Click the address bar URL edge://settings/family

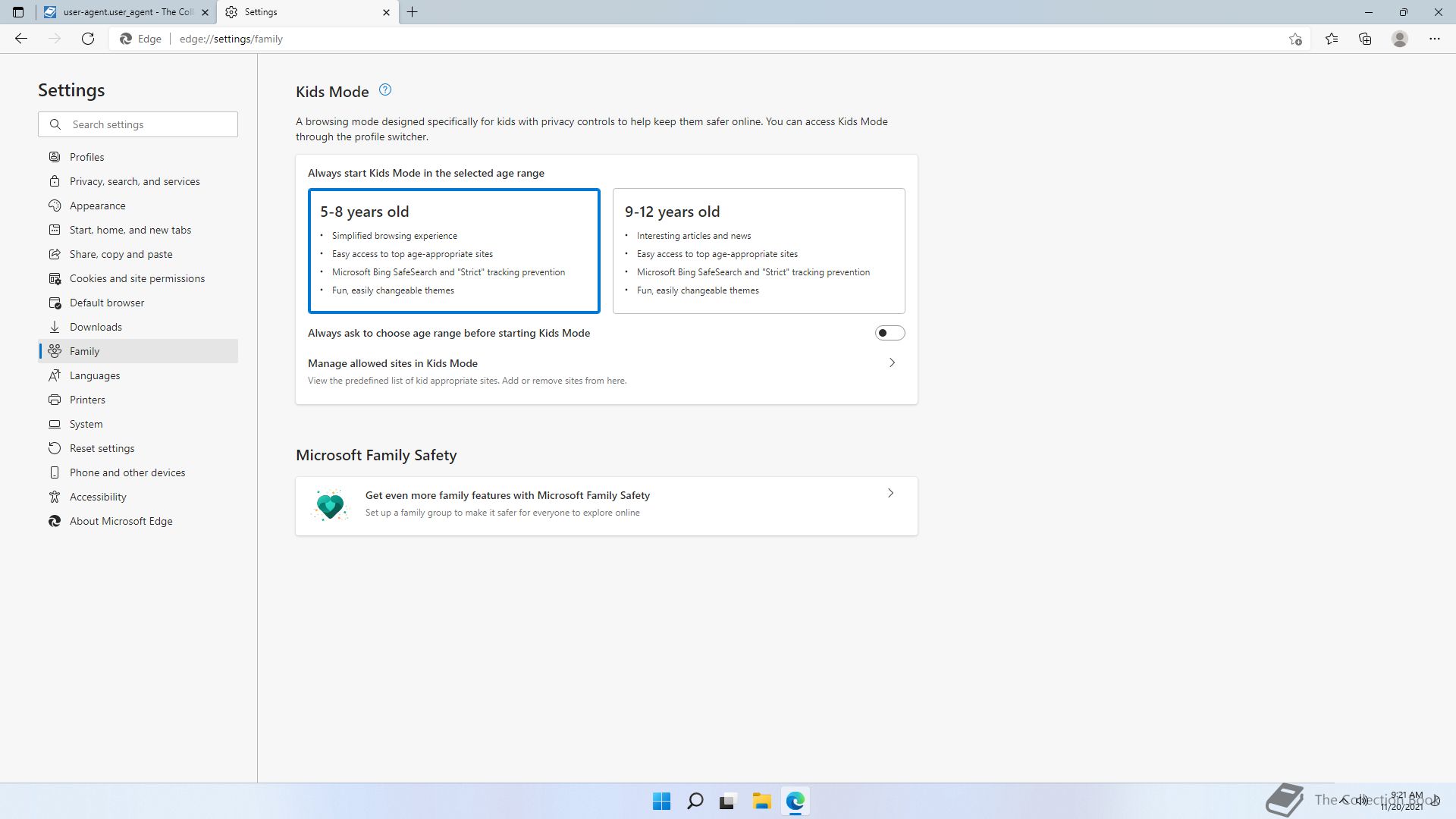click(x=231, y=39)
